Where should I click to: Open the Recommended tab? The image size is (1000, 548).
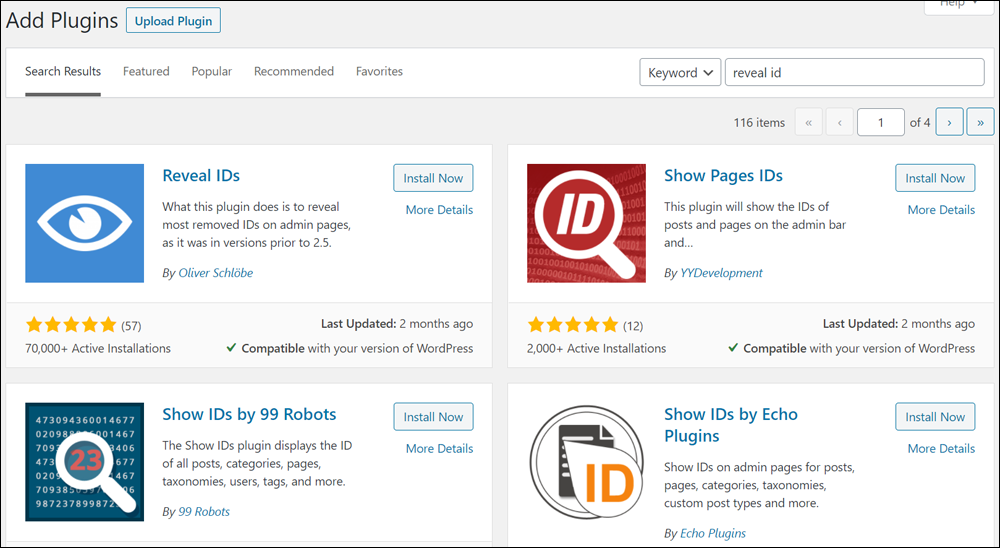(x=294, y=71)
